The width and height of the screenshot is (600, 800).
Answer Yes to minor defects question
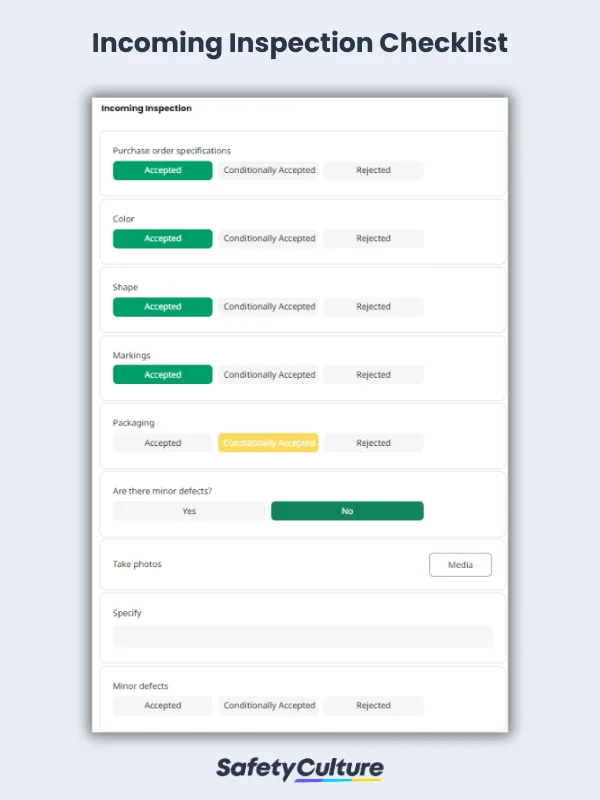tap(189, 511)
